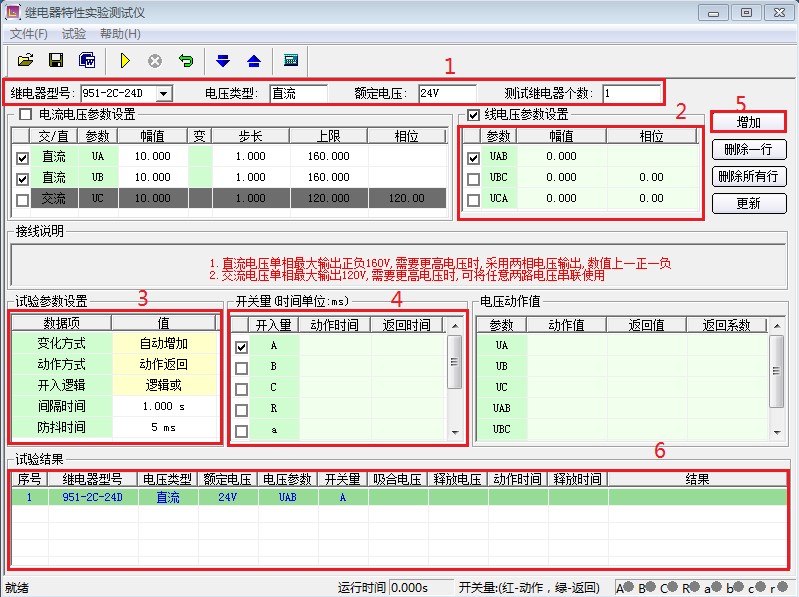Uncheck the UA voltage row checkbox
The height and width of the screenshot is (597, 799).
click(22, 157)
